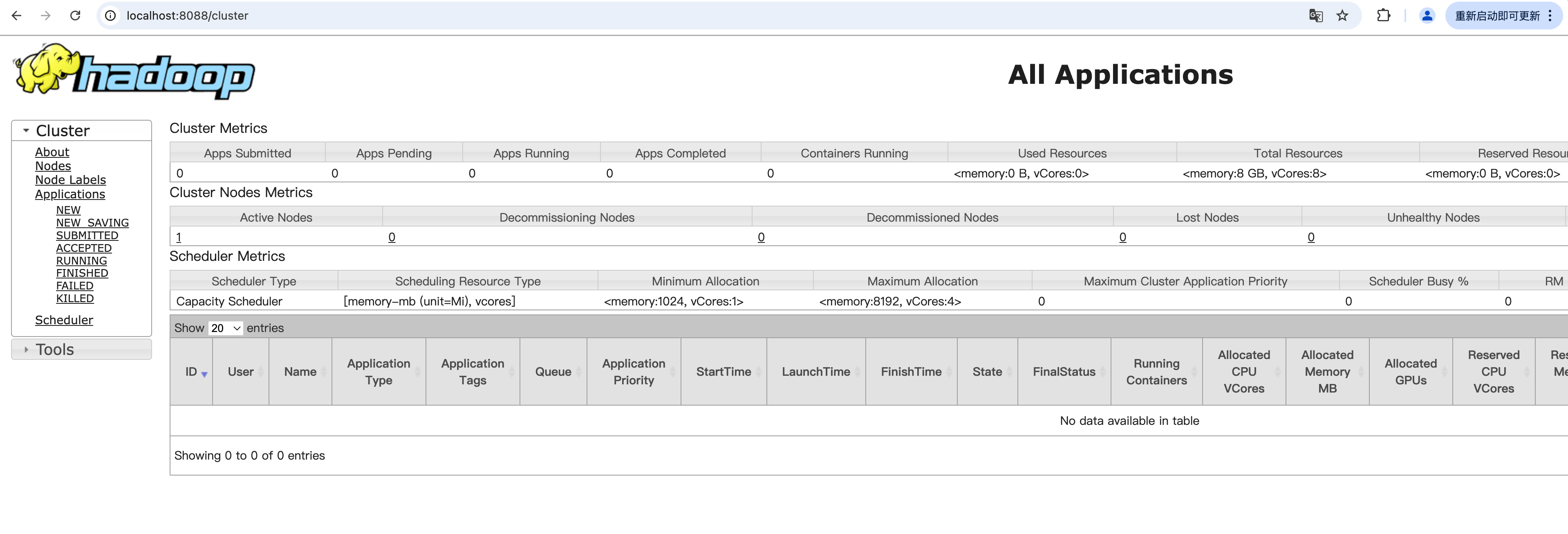Open the Scheduler page
The width and height of the screenshot is (1568, 534).
tap(63, 319)
